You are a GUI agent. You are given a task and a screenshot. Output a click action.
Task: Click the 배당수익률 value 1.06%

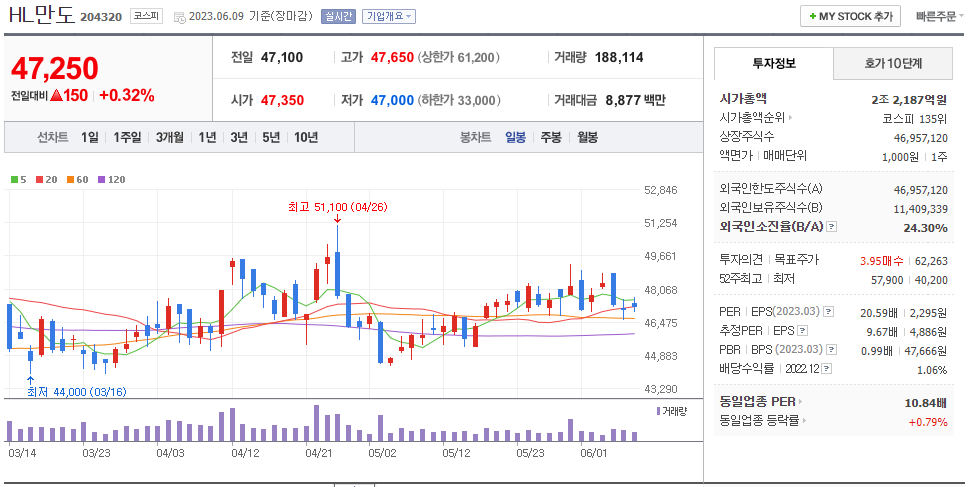click(932, 371)
